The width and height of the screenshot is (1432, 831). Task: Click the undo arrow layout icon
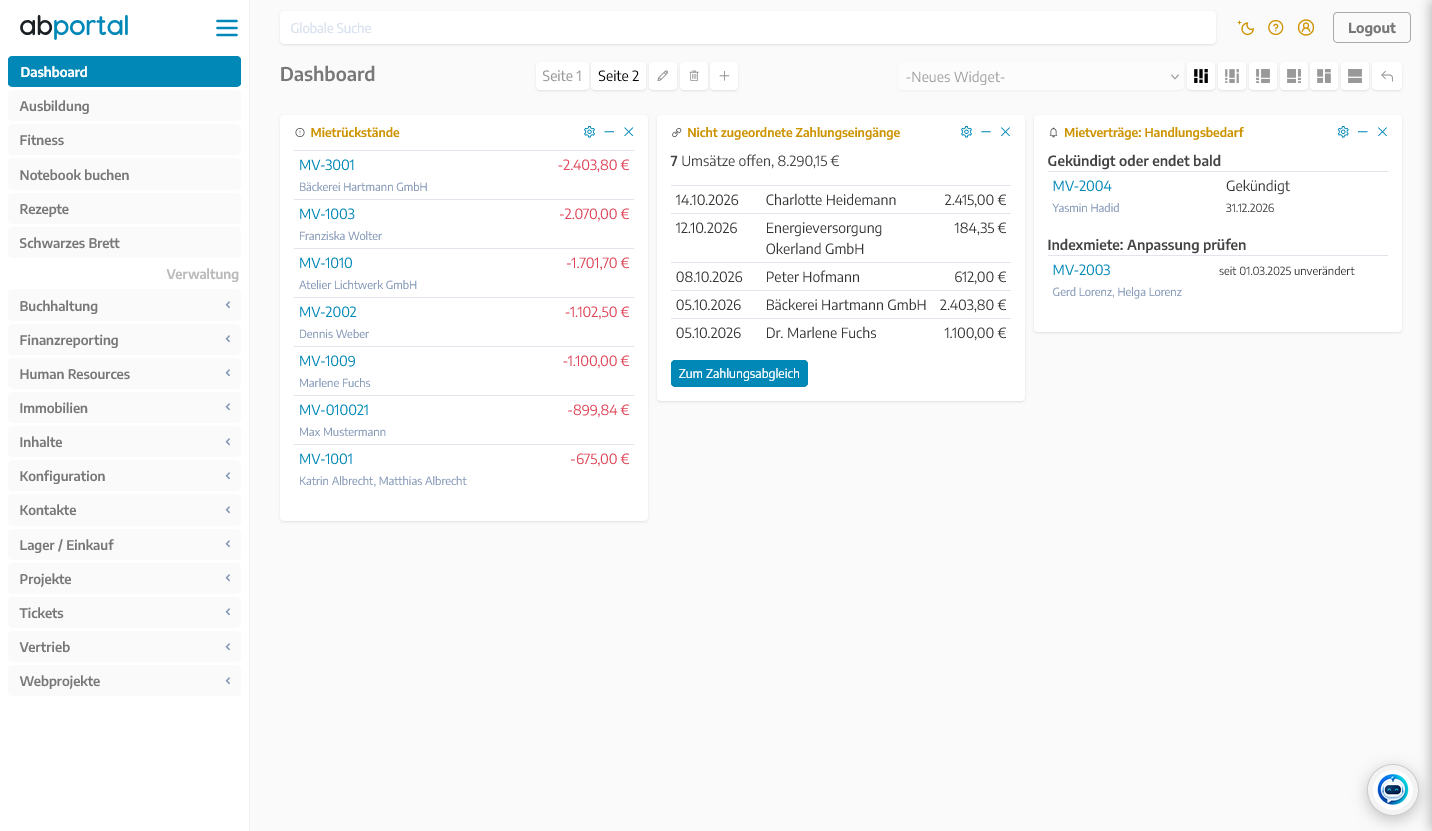point(1387,76)
